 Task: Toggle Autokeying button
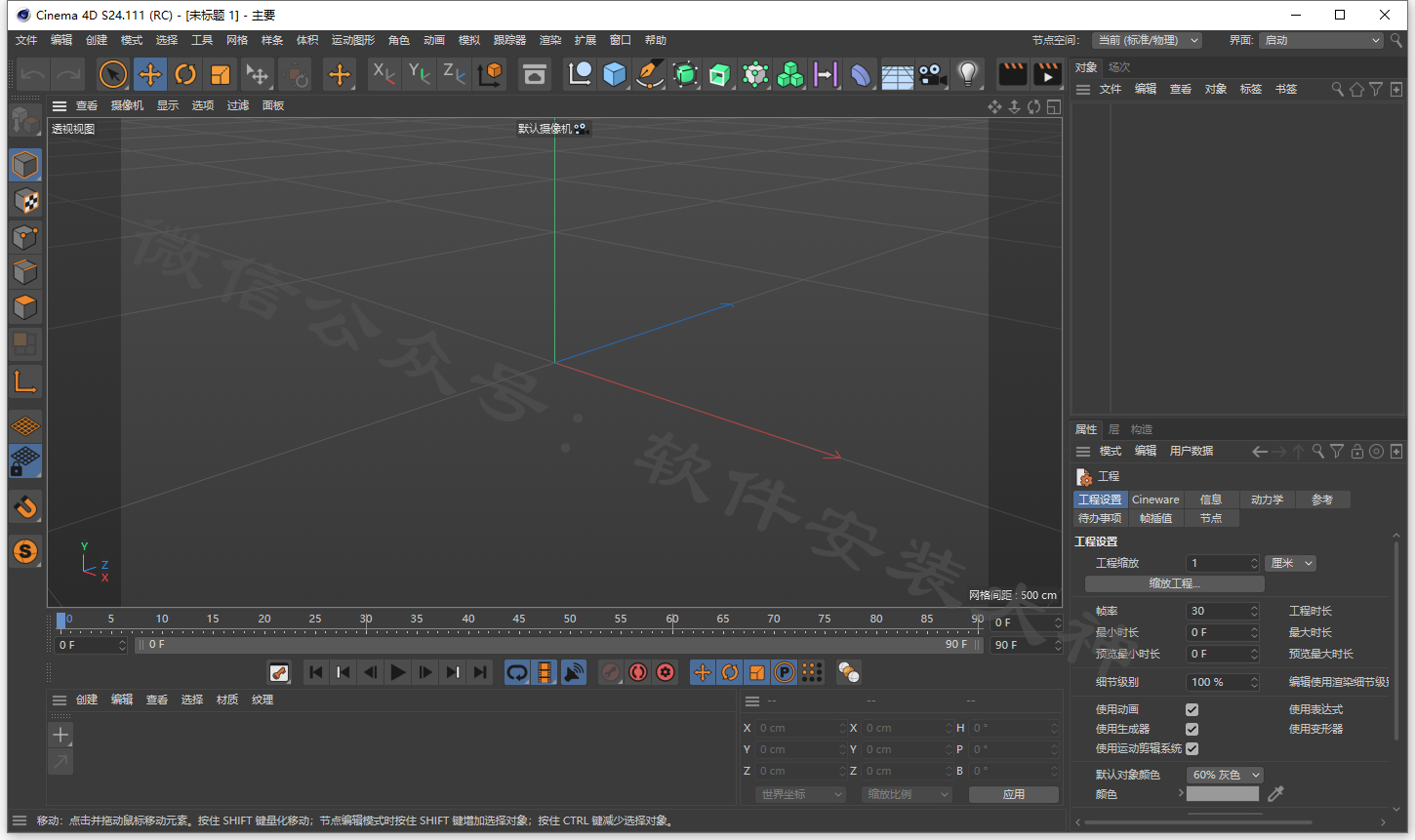pos(638,672)
